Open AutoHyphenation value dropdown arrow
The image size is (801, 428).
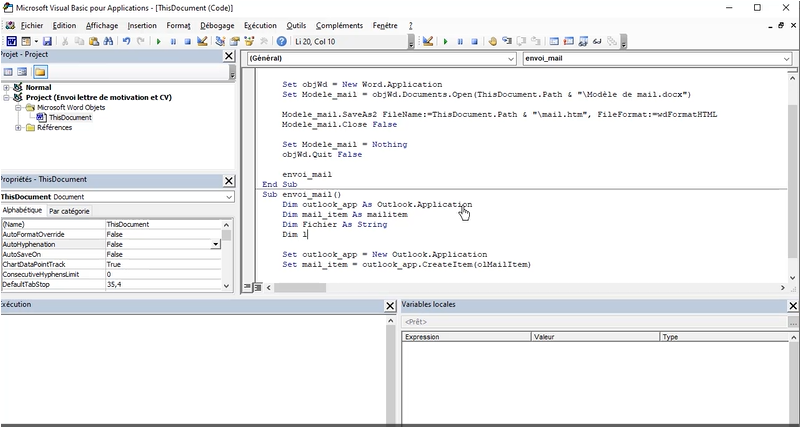tap(216, 244)
